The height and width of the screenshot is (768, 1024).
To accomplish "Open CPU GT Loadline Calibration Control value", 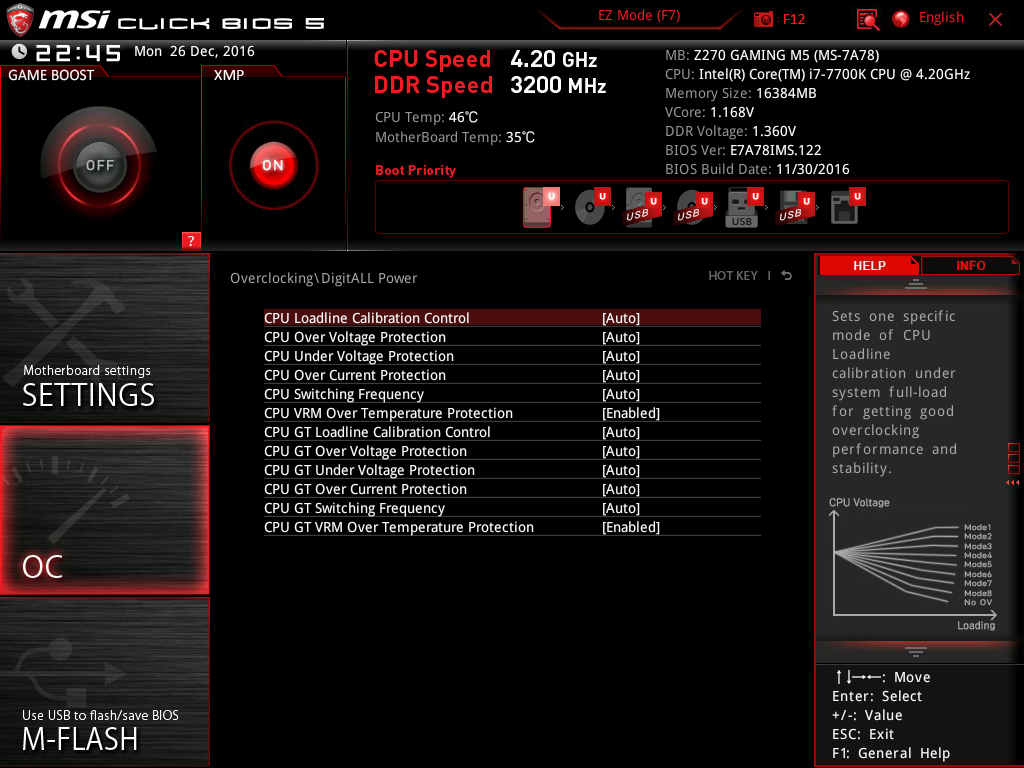I will point(620,432).
